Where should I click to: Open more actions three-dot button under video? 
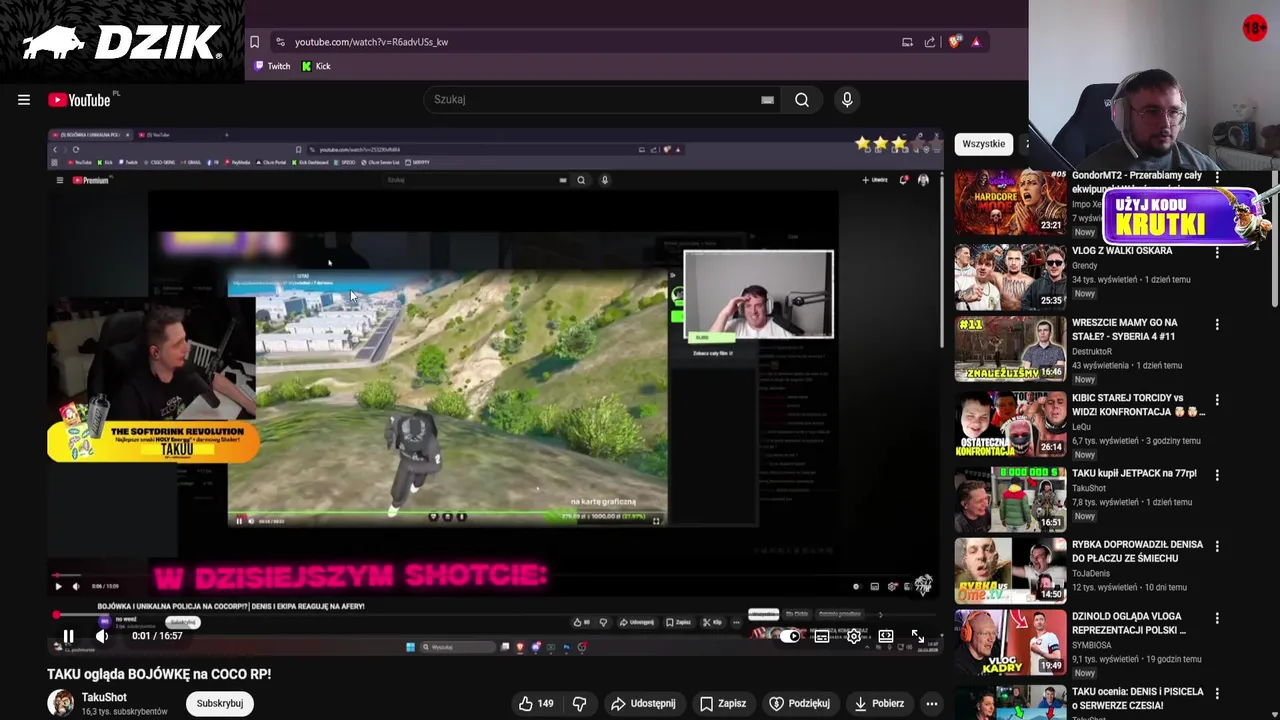[931, 703]
